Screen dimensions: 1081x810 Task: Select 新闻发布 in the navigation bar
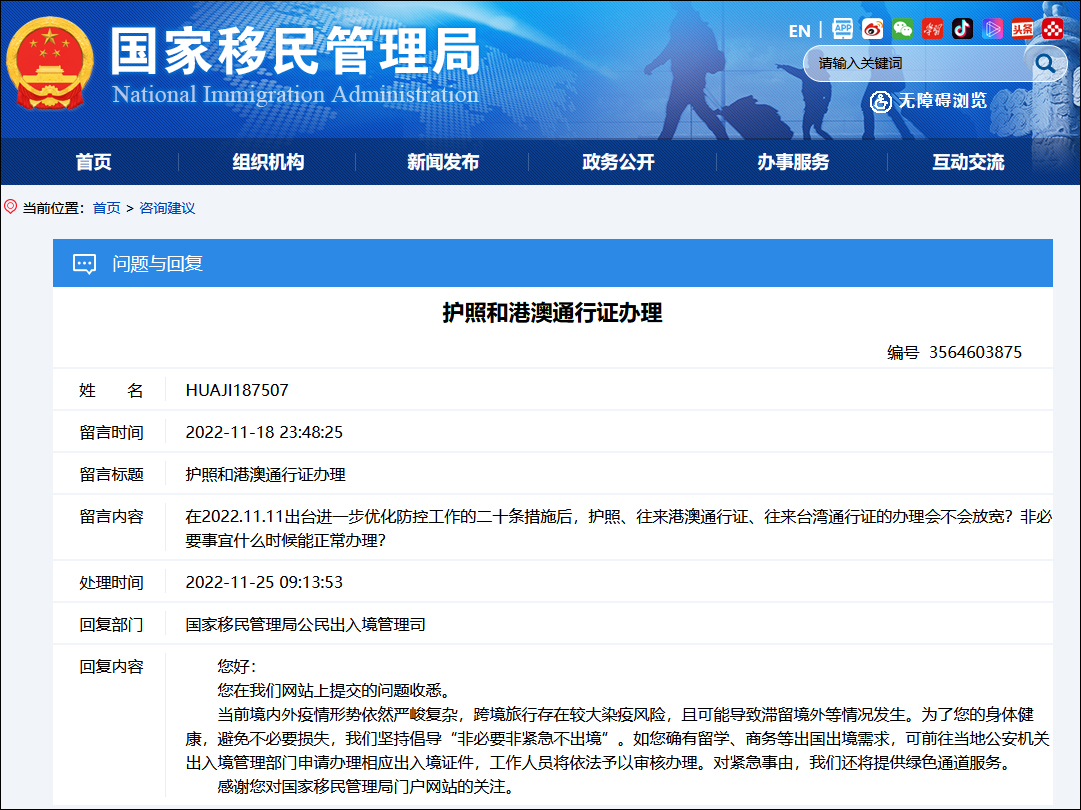click(x=443, y=162)
